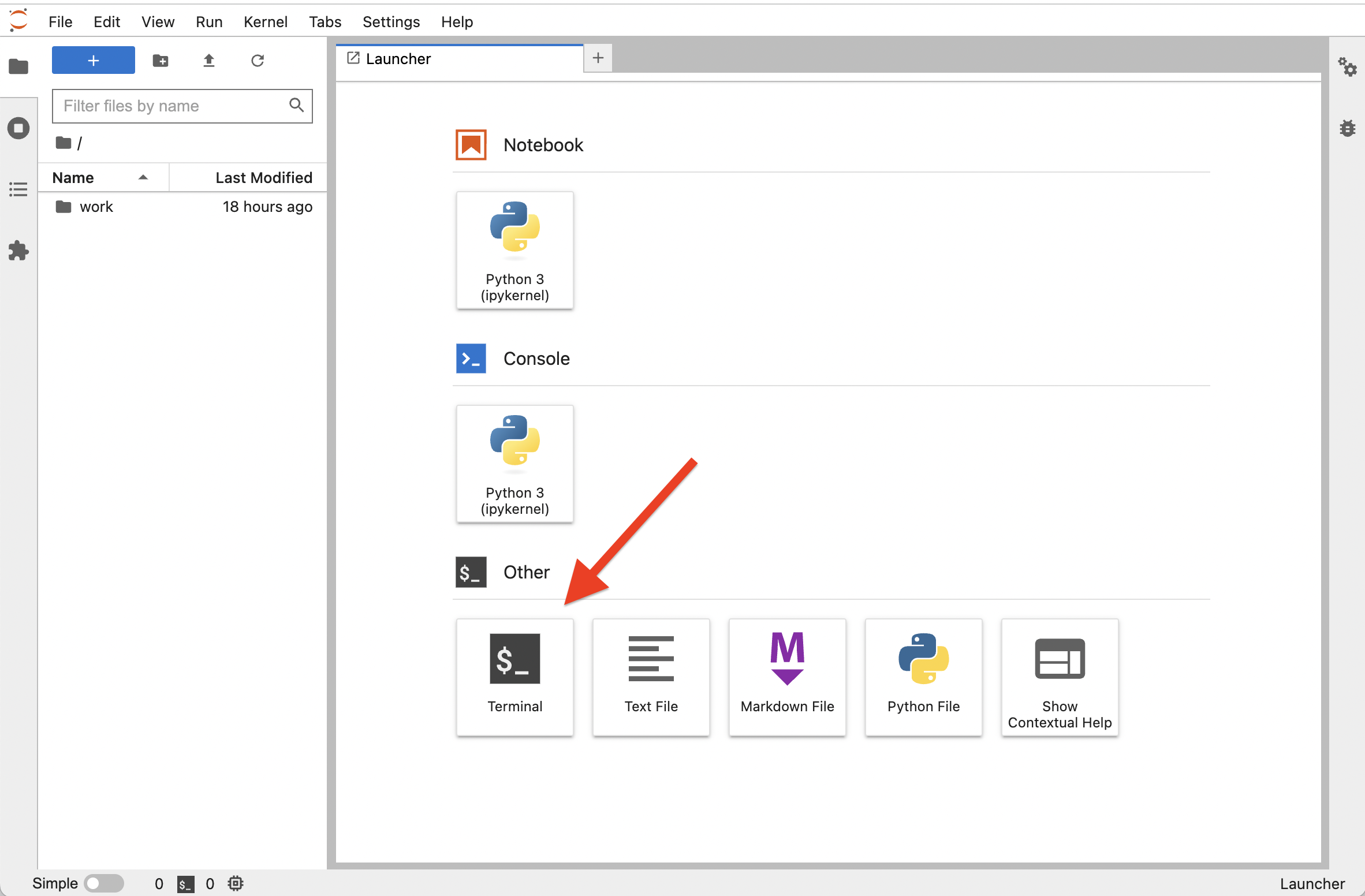Expand the work folder in file browser
The width and height of the screenshot is (1365, 896).
pyautogui.click(x=97, y=206)
